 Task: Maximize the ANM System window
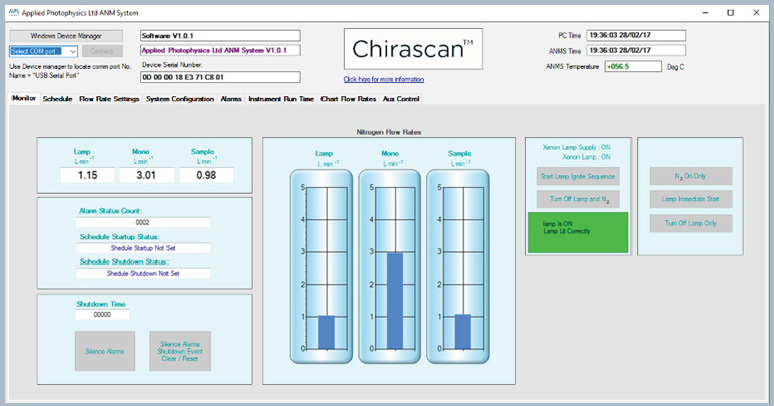[x=731, y=13]
